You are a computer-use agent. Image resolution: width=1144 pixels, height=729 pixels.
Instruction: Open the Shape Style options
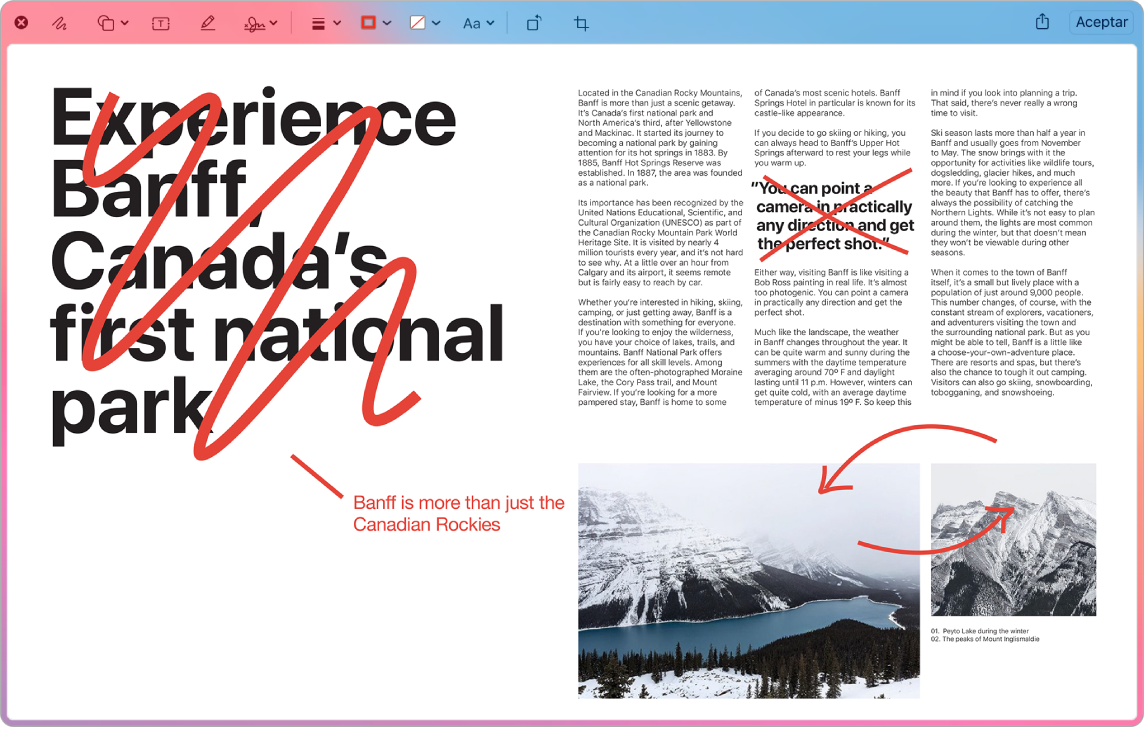tap(316, 22)
